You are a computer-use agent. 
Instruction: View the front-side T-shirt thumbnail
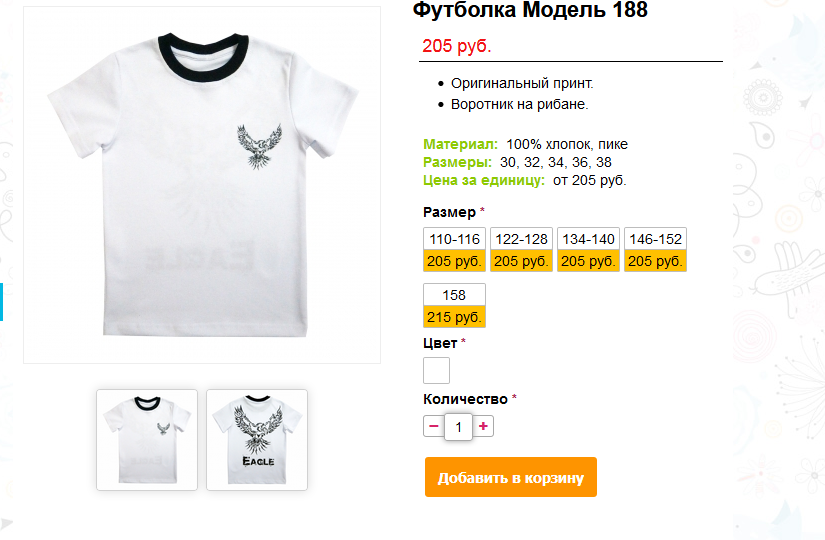147,440
